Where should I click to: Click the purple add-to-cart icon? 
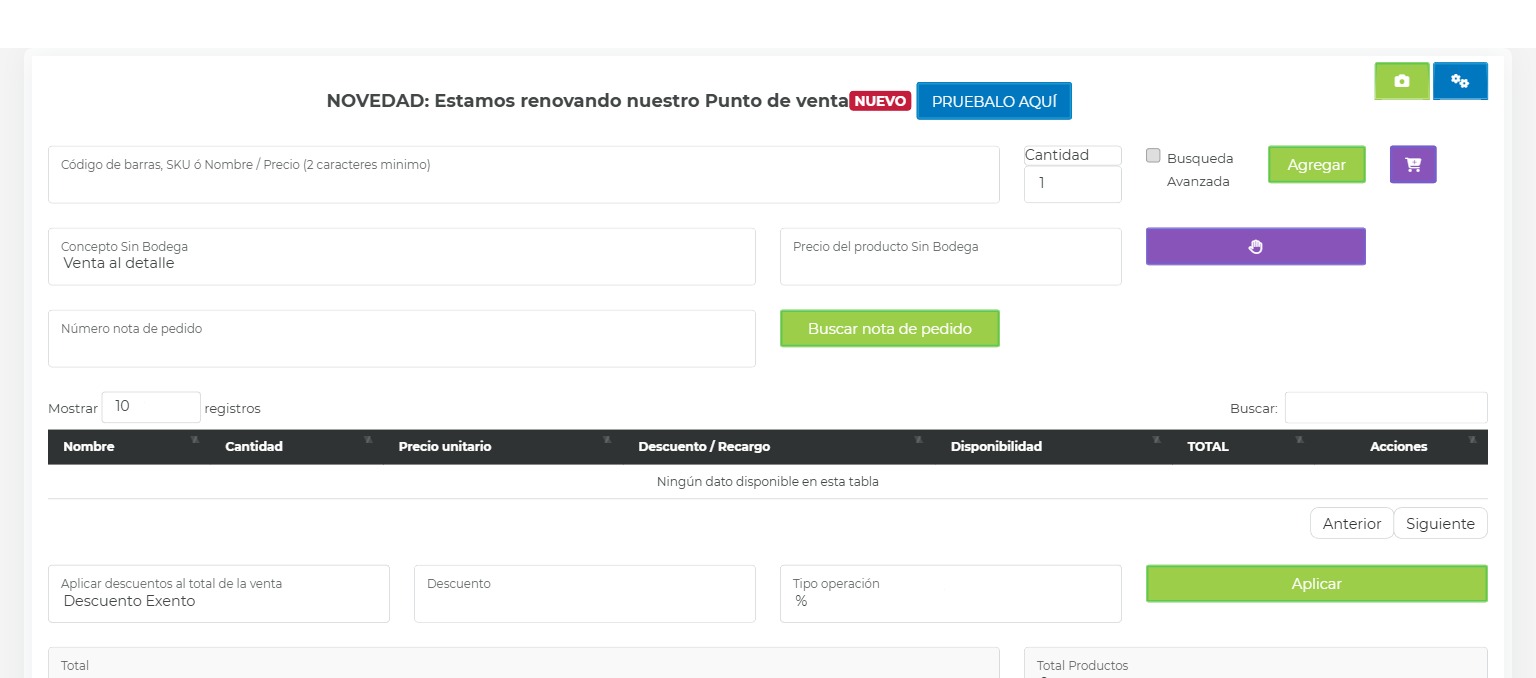tap(1413, 164)
